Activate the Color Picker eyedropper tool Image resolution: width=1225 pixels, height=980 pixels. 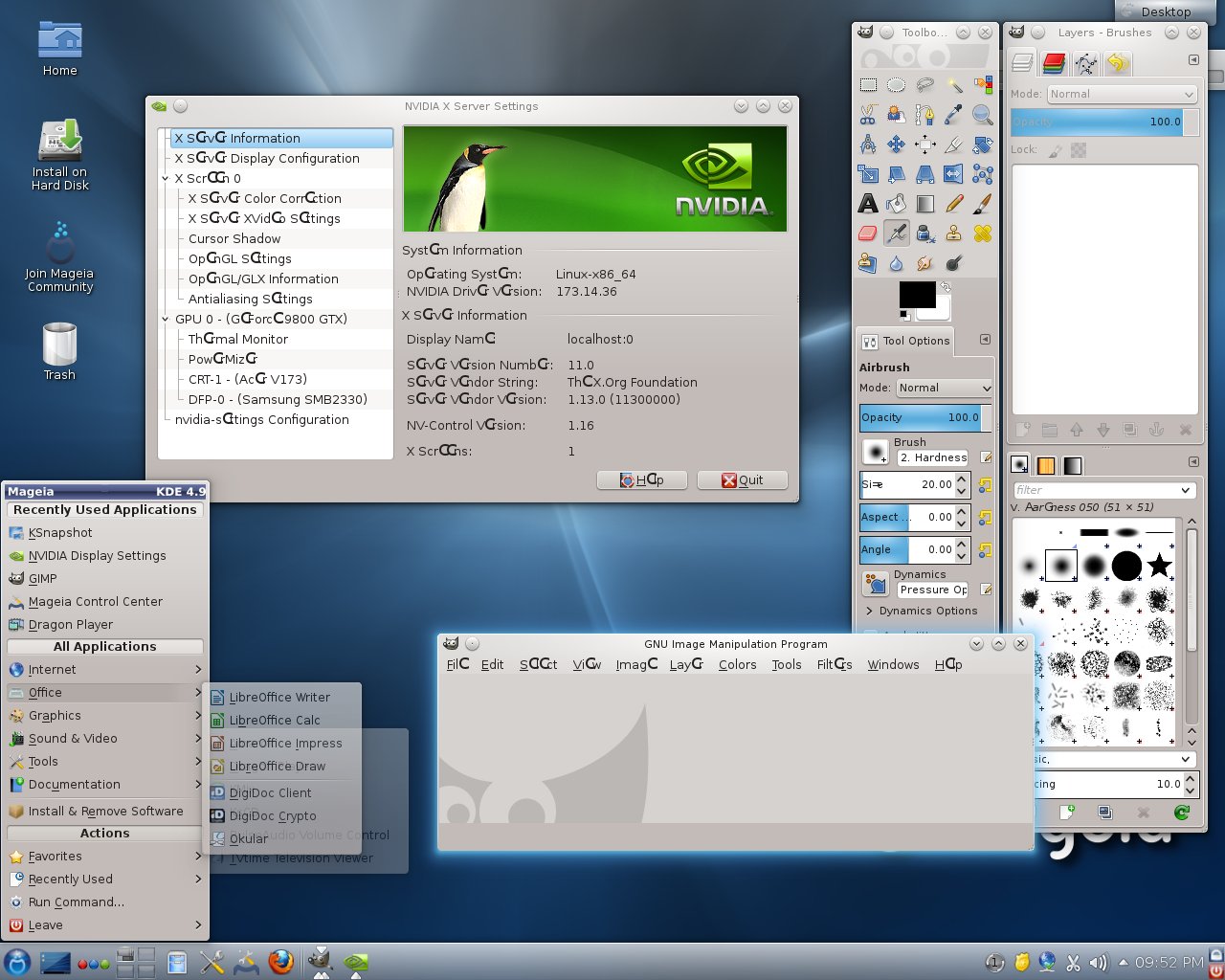coord(953,115)
